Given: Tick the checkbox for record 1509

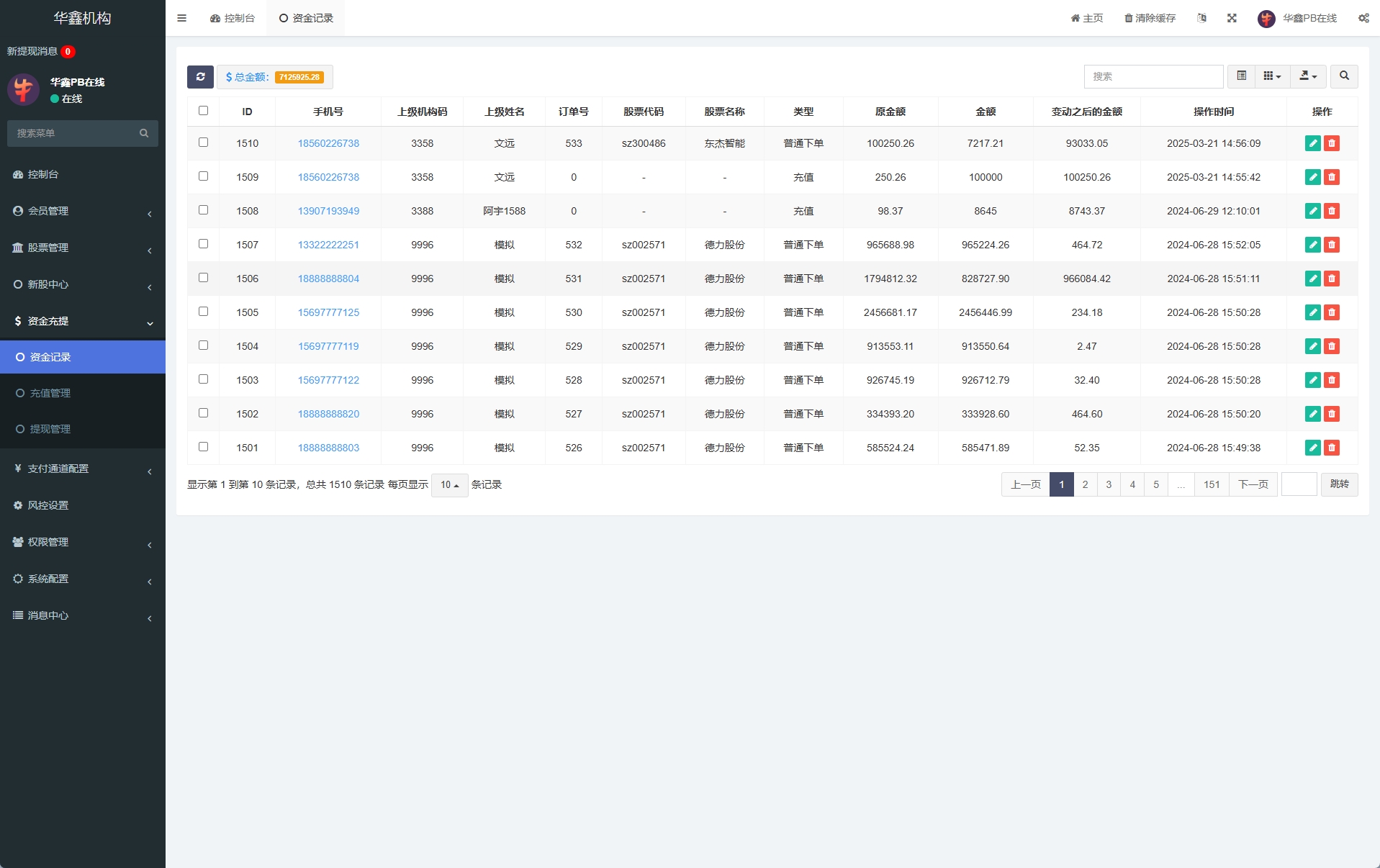Looking at the screenshot, I should 203,176.
